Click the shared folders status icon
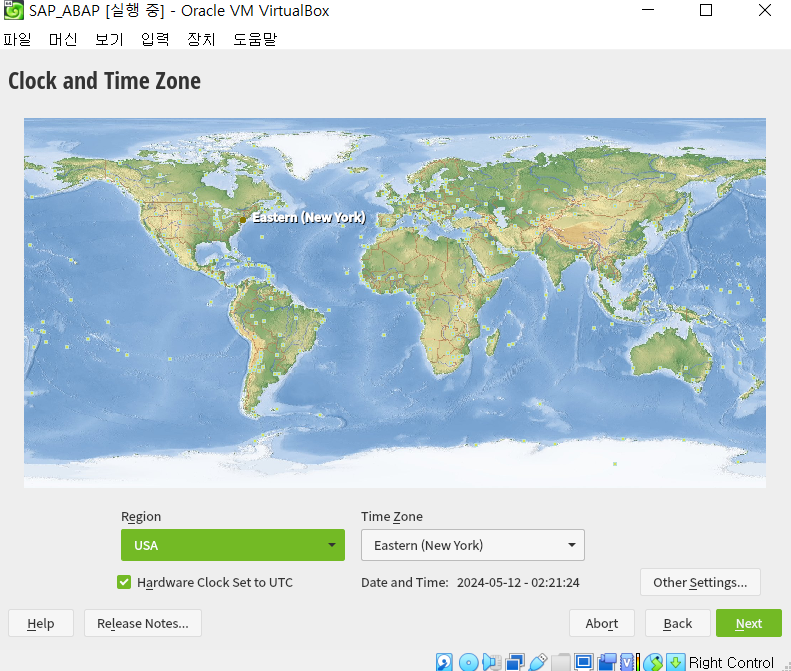This screenshot has width=791, height=671. [560, 662]
